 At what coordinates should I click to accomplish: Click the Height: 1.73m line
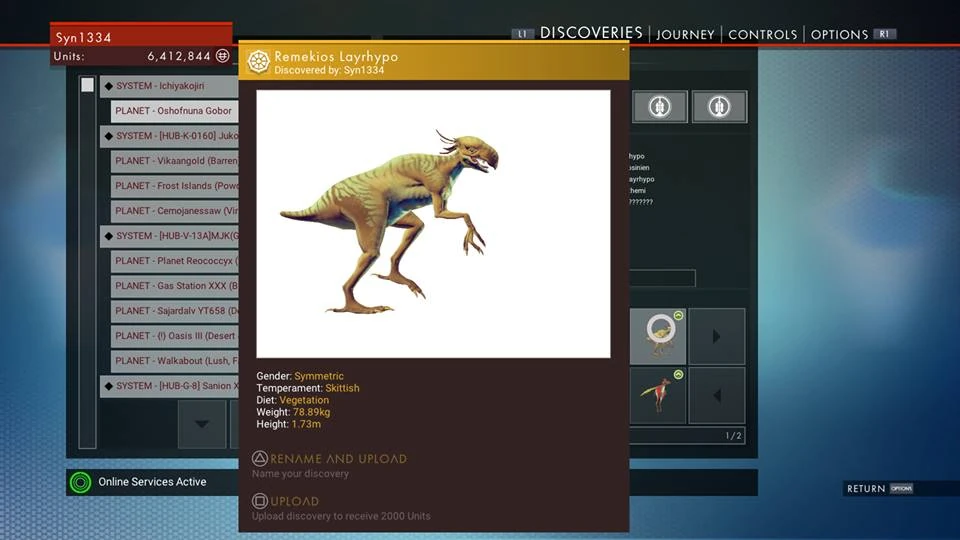click(288, 424)
